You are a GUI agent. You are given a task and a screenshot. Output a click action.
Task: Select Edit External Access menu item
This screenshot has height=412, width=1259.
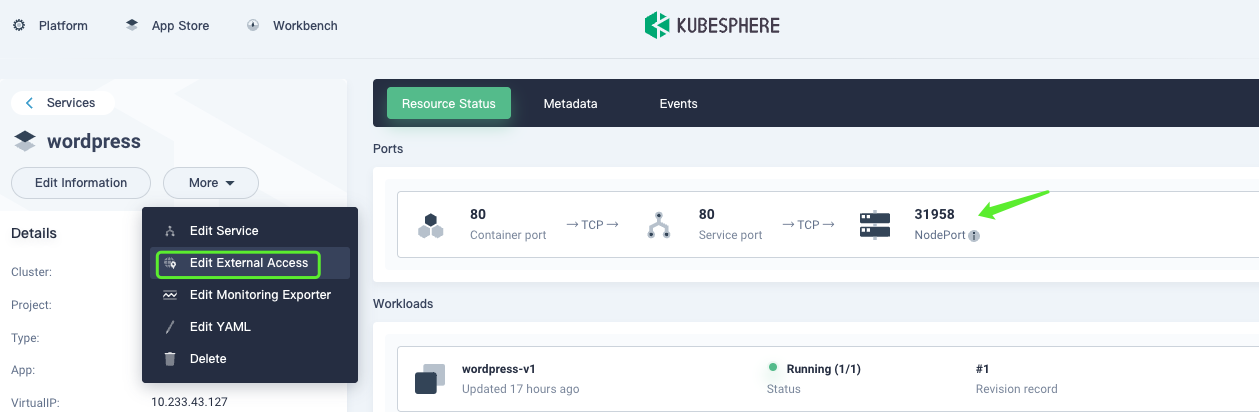pos(248,263)
